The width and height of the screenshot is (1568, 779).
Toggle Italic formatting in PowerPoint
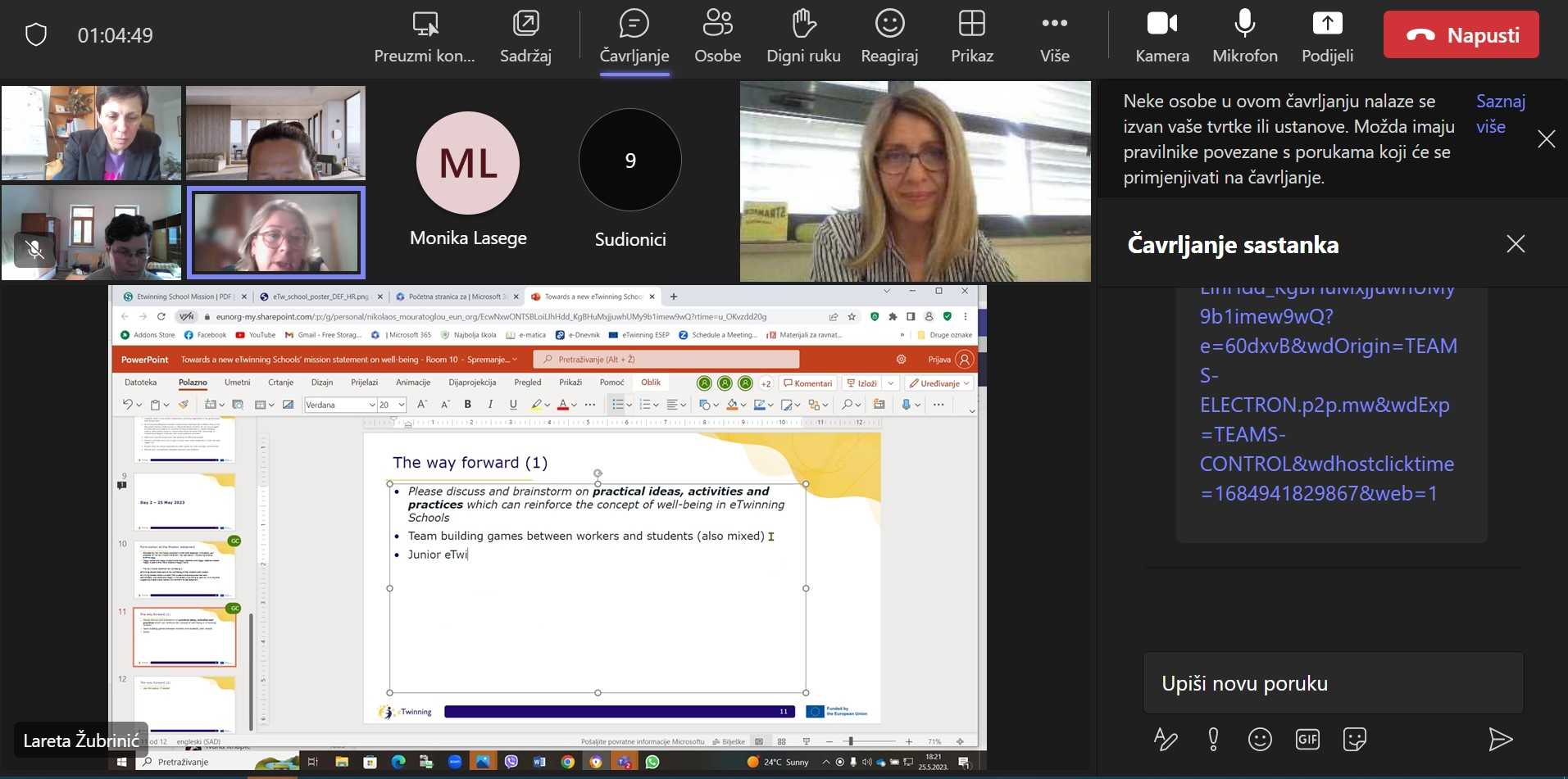pos(490,405)
